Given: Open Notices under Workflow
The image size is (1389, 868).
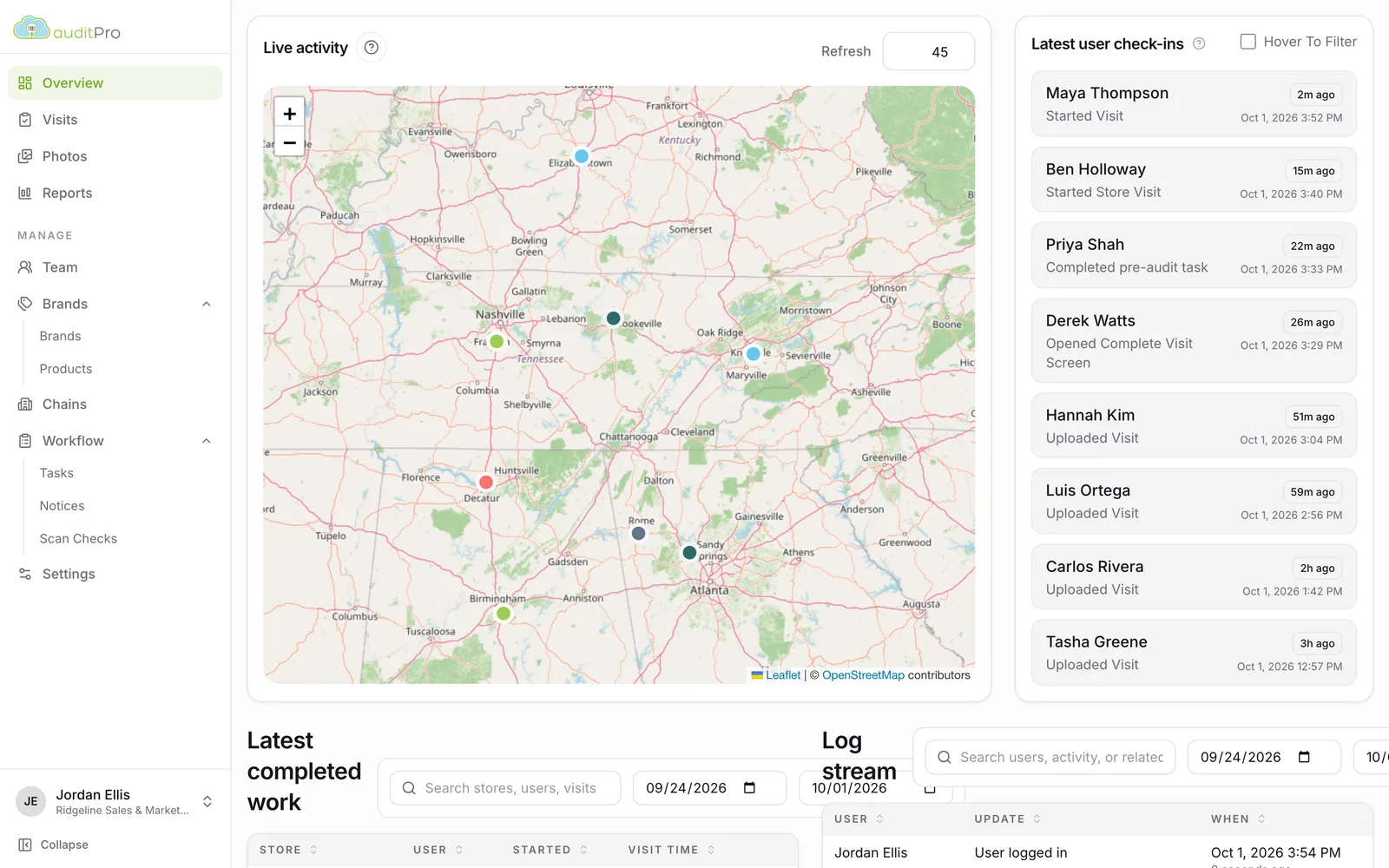Looking at the screenshot, I should [62, 506].
